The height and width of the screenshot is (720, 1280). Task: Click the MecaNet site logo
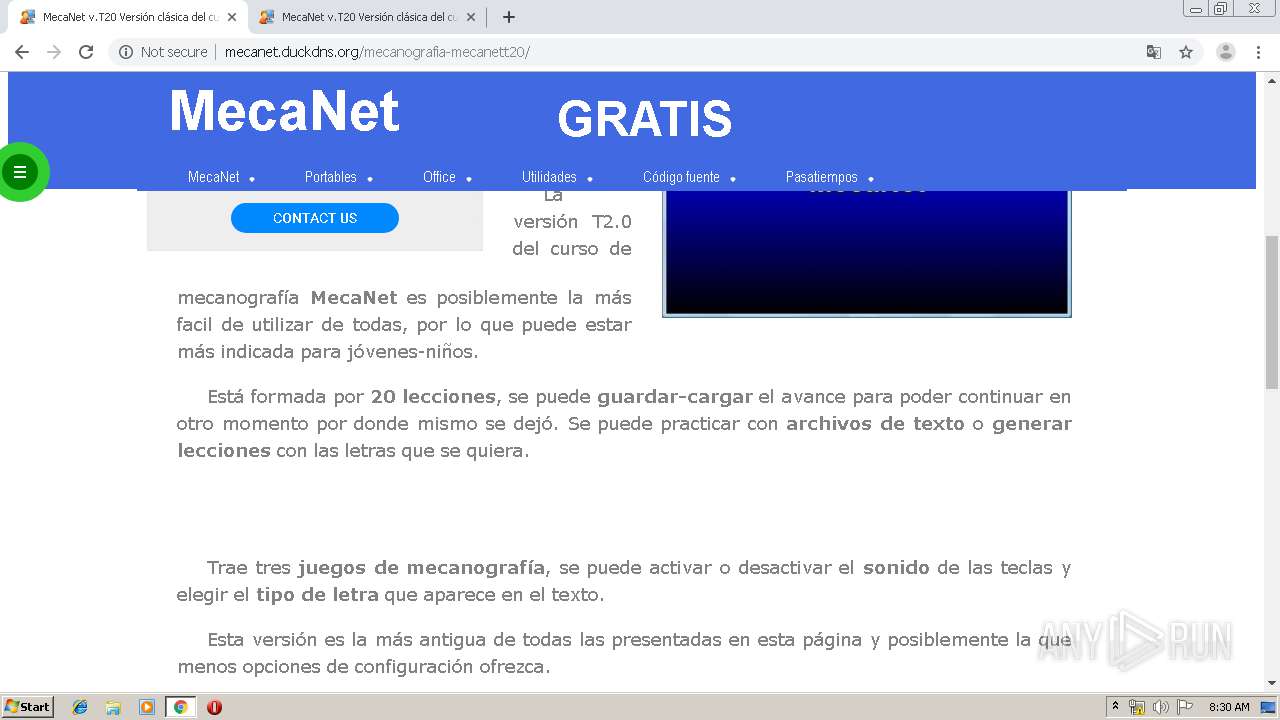pyautogui.click(x=285, y=111)
